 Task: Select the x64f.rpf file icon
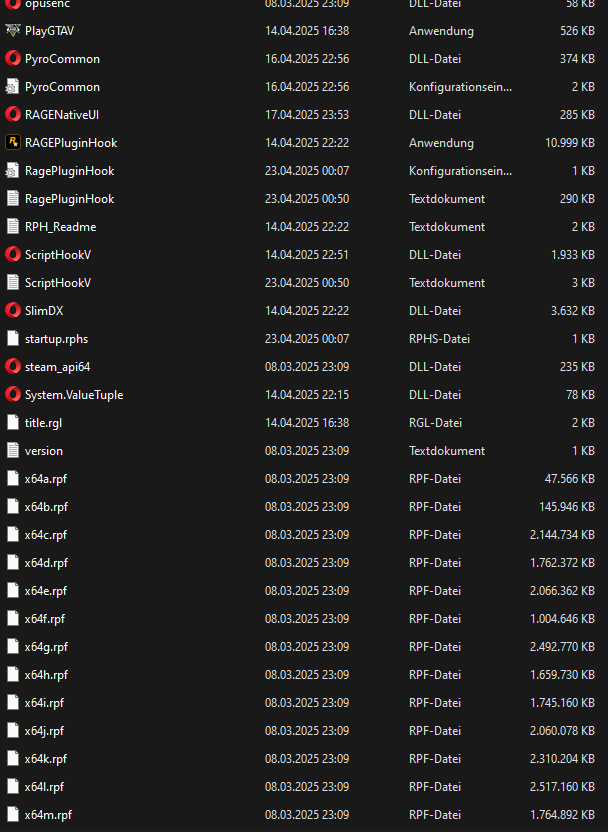pos(13,619)
